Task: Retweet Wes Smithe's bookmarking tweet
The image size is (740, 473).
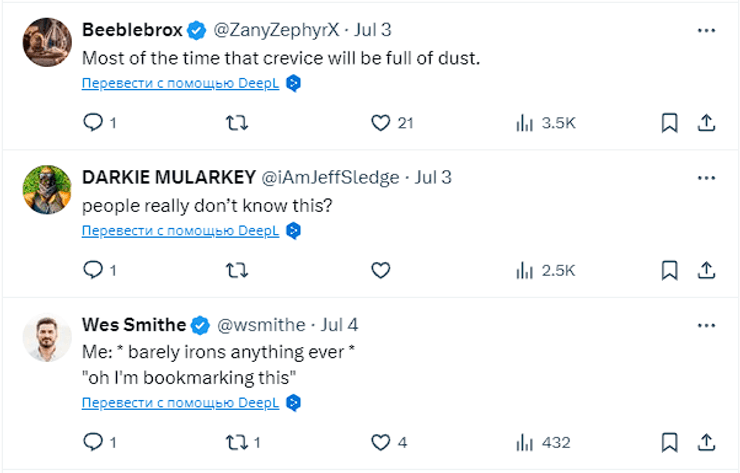Action: (236, 442)
